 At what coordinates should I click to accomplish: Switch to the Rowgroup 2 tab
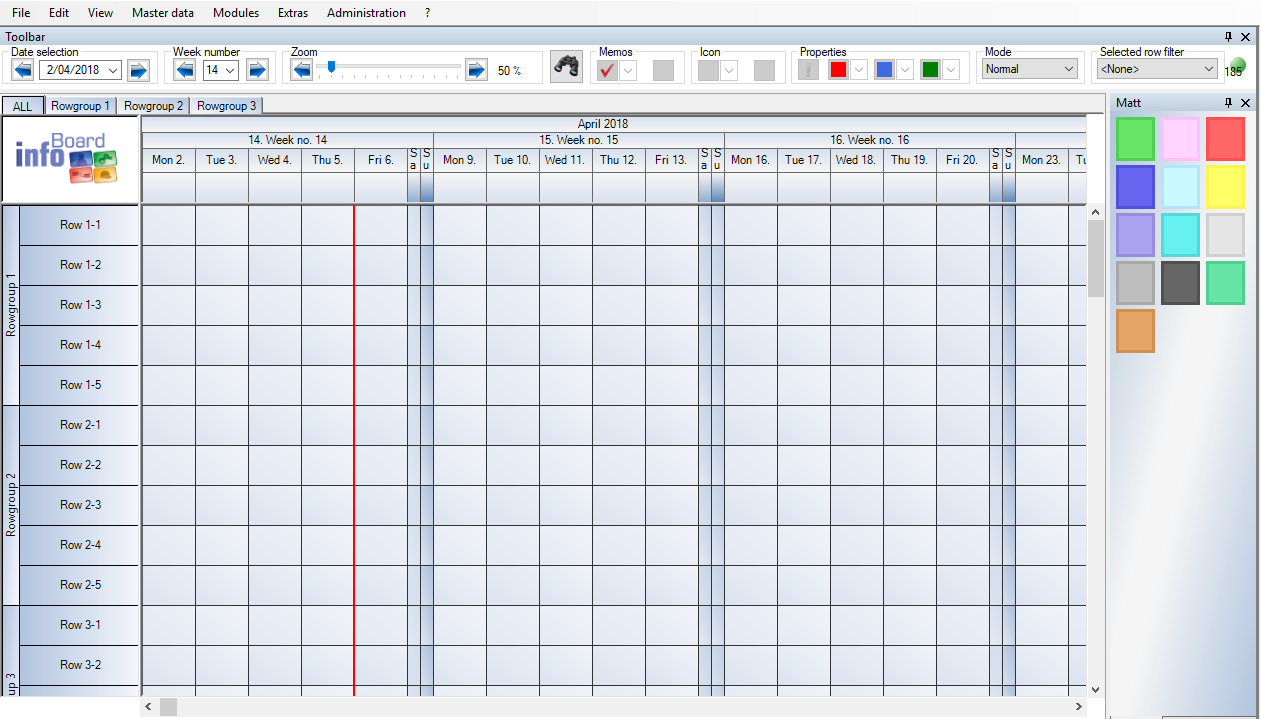point(153,106)
